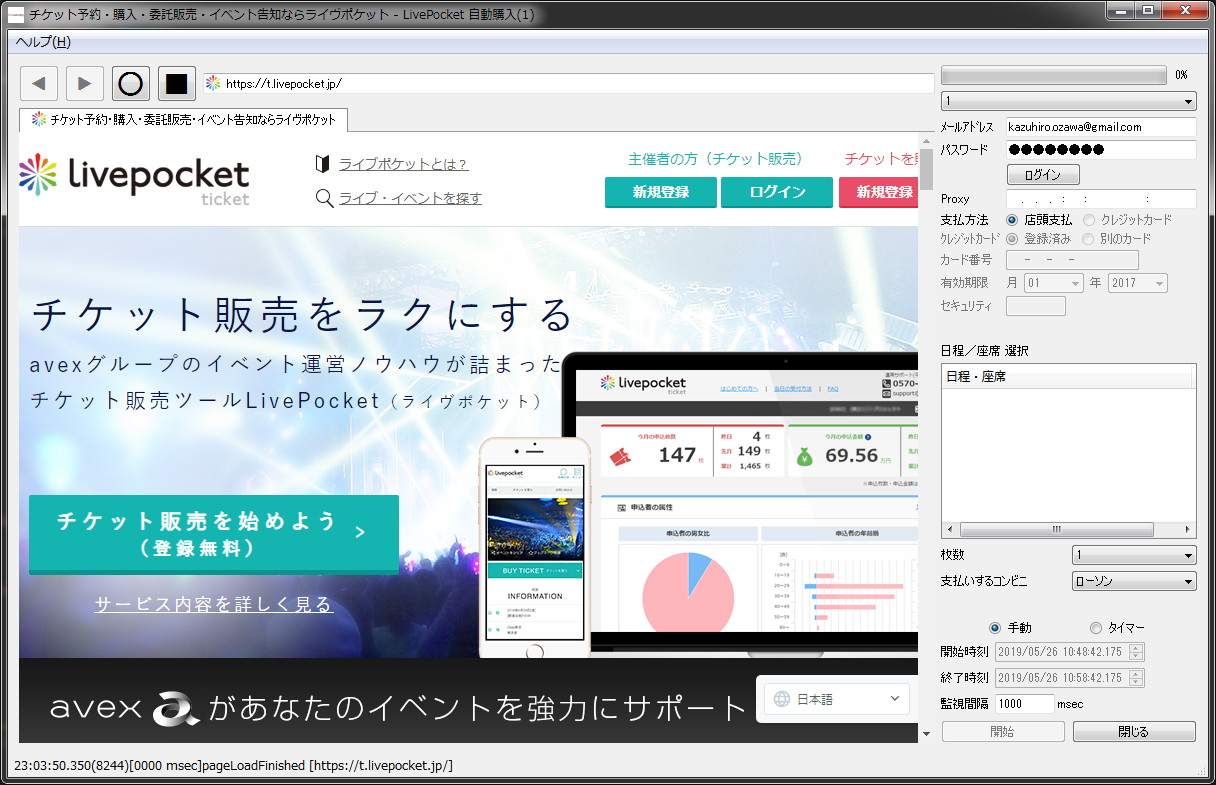Click the magnifier icon next to ライブ・イベントを探す
Screen dimensions: 1216x785
click(324, 198)
